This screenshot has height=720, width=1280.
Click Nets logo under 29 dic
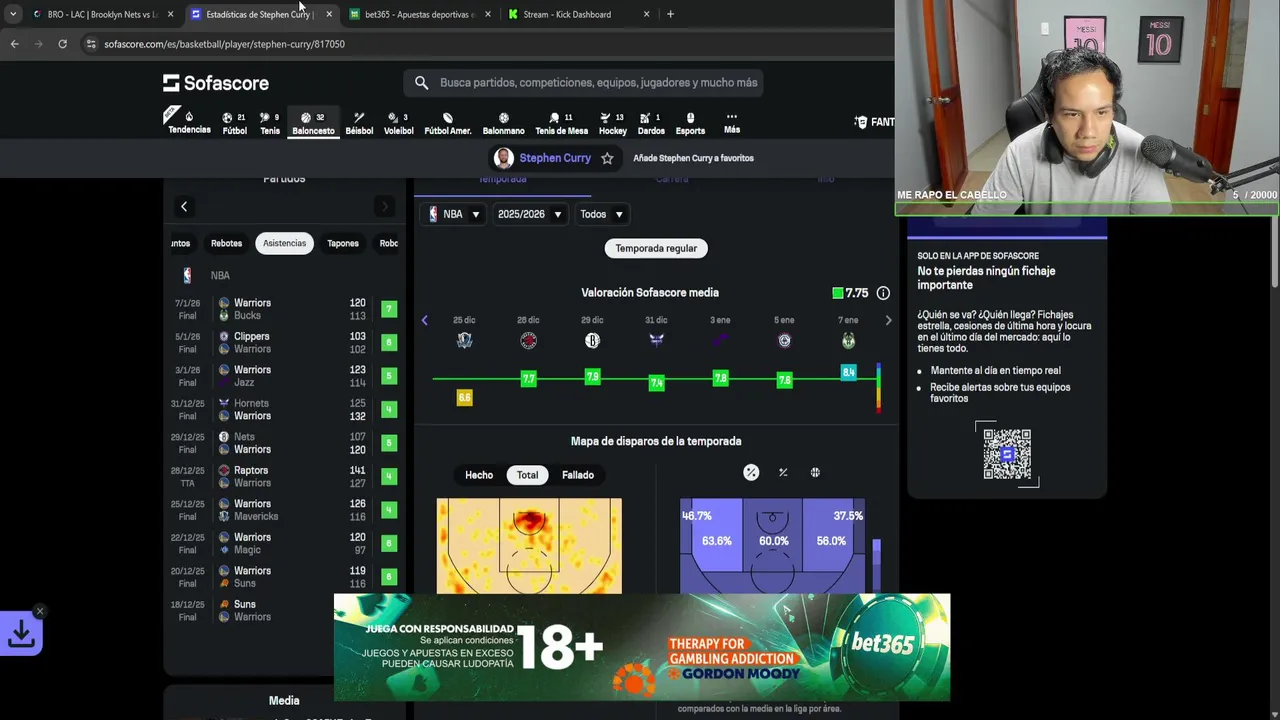[x=592, y=341]
